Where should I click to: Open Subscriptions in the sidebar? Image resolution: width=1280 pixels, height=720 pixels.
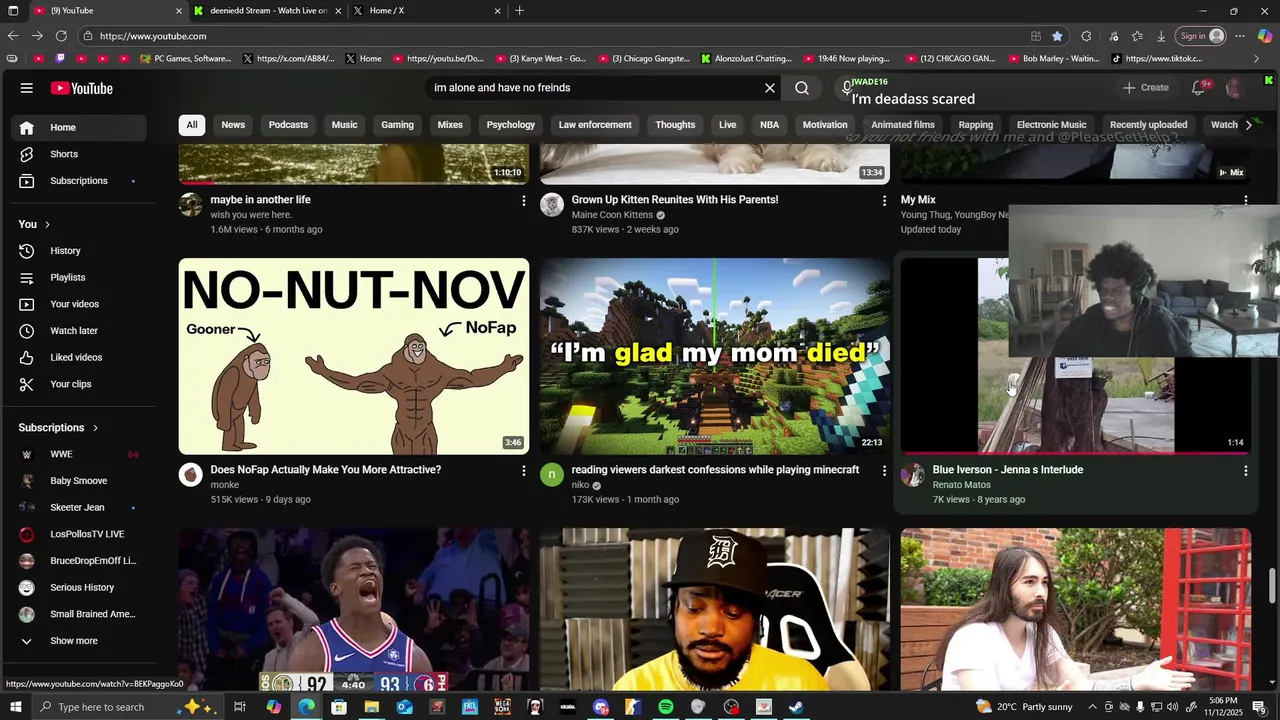coord(79,181)
